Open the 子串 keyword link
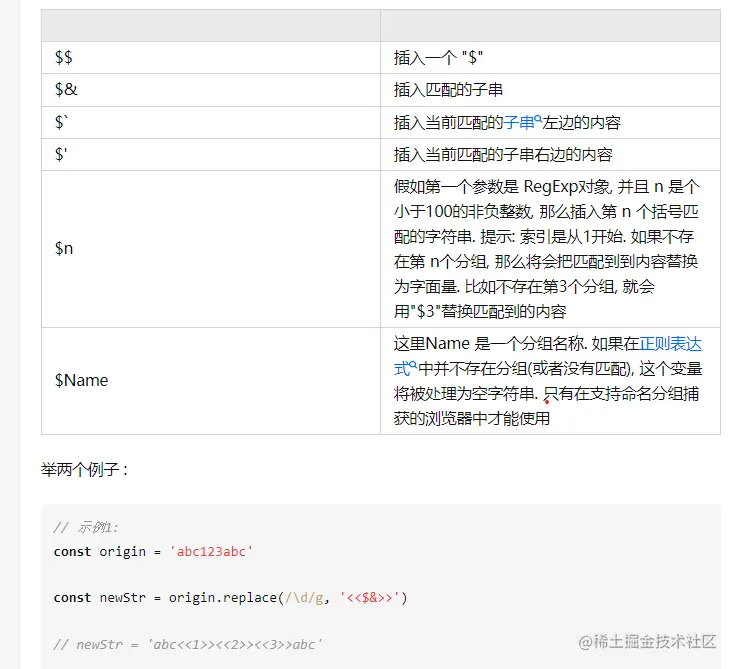Viewport: 735px width, 669px height. tap(518, 122)
